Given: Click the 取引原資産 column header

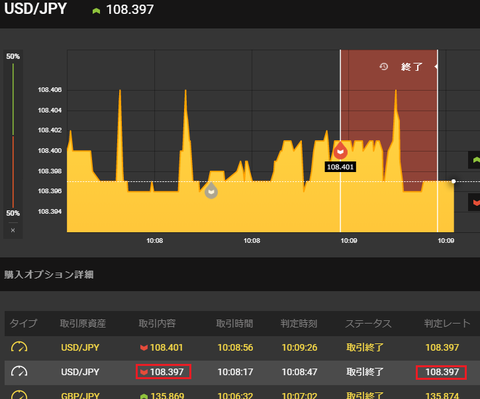Looking at the screenshot, I should 83,323.
